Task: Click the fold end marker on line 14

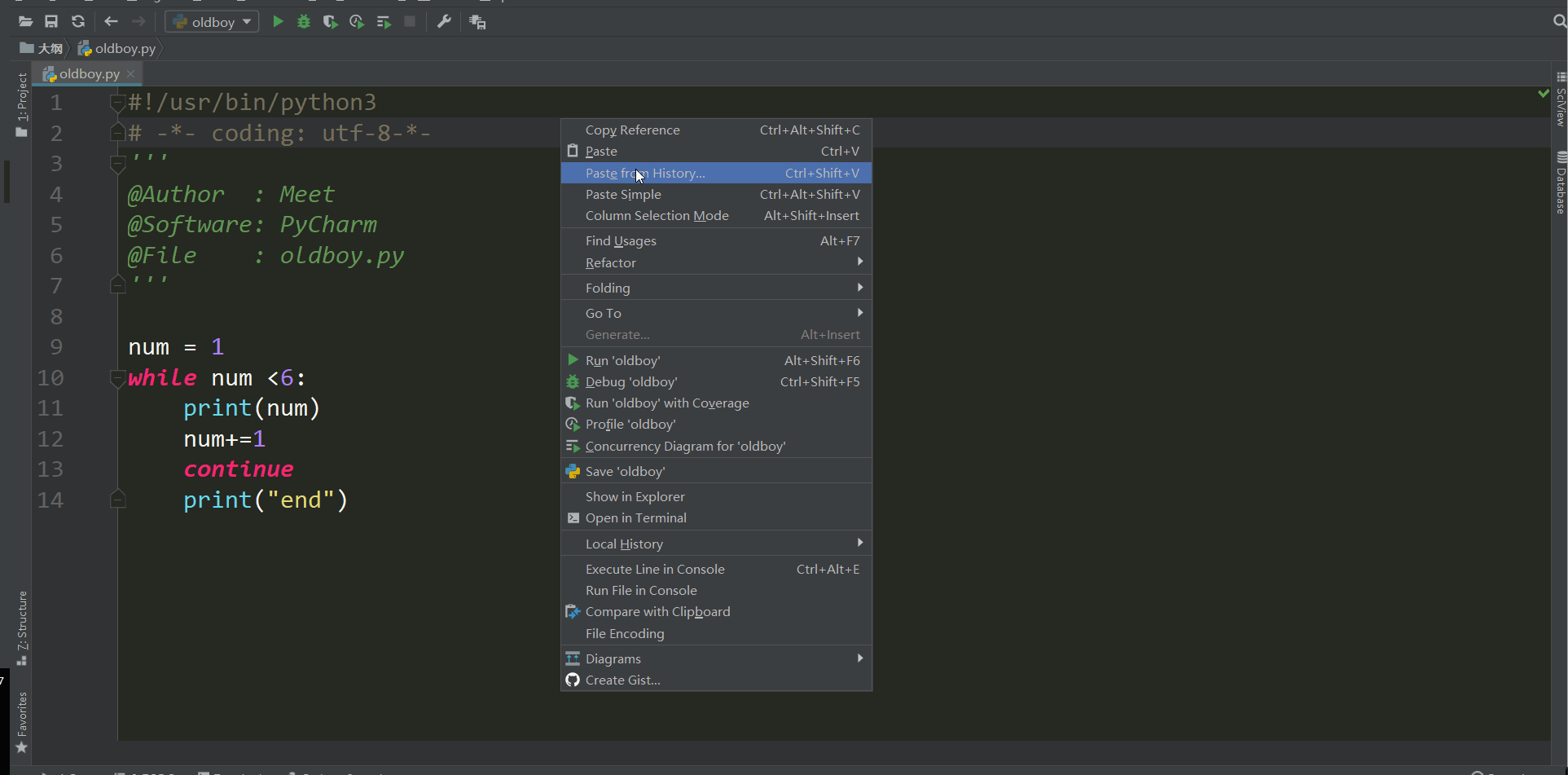Action: click(x=117, y=500)
